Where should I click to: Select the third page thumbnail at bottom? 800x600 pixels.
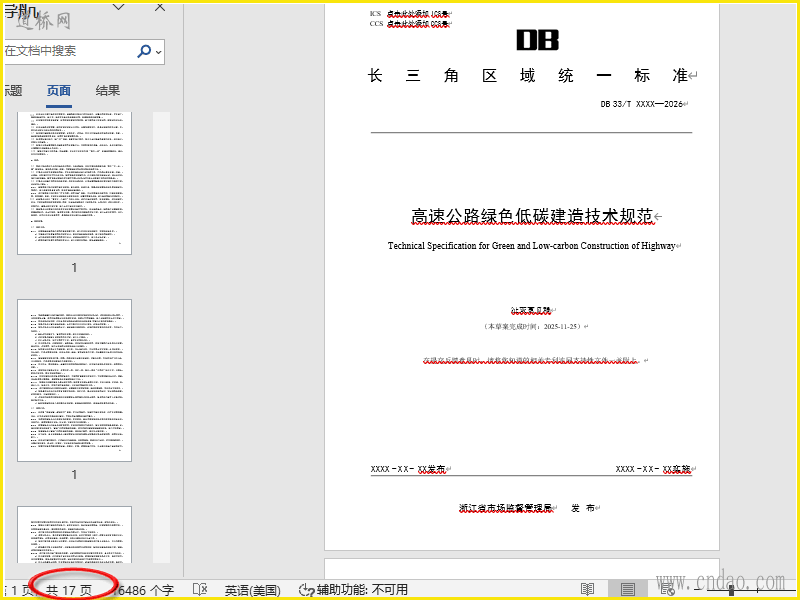pos(74,535)
